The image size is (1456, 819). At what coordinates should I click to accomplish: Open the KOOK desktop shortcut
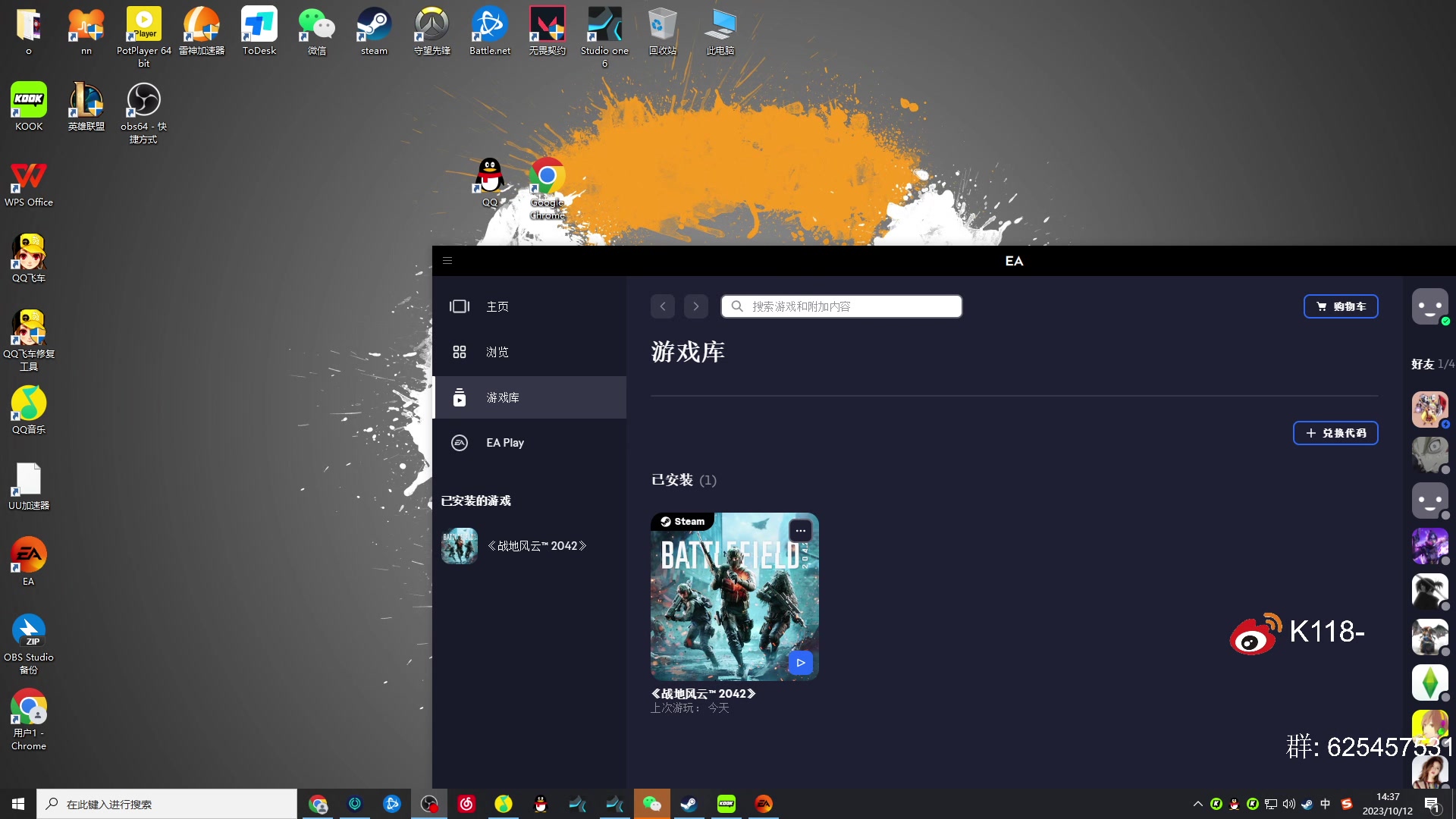tap(29, 106)
